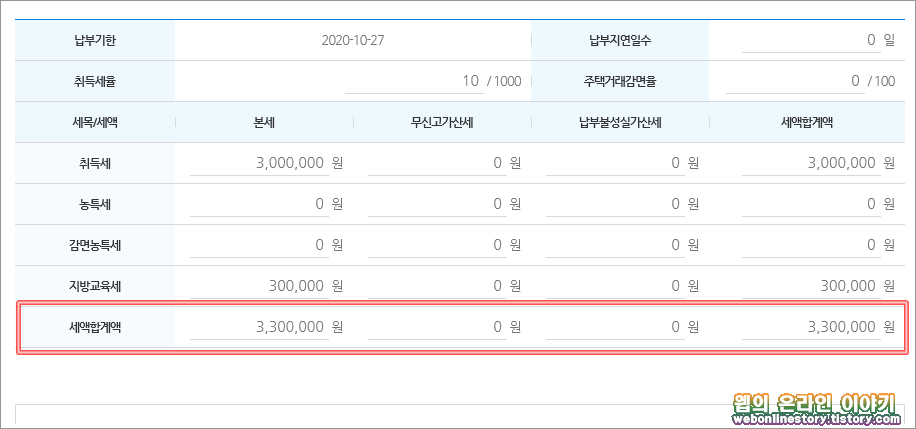Focus the 감면농특세 row 세액합계액 total field

(x=811, y=245)
